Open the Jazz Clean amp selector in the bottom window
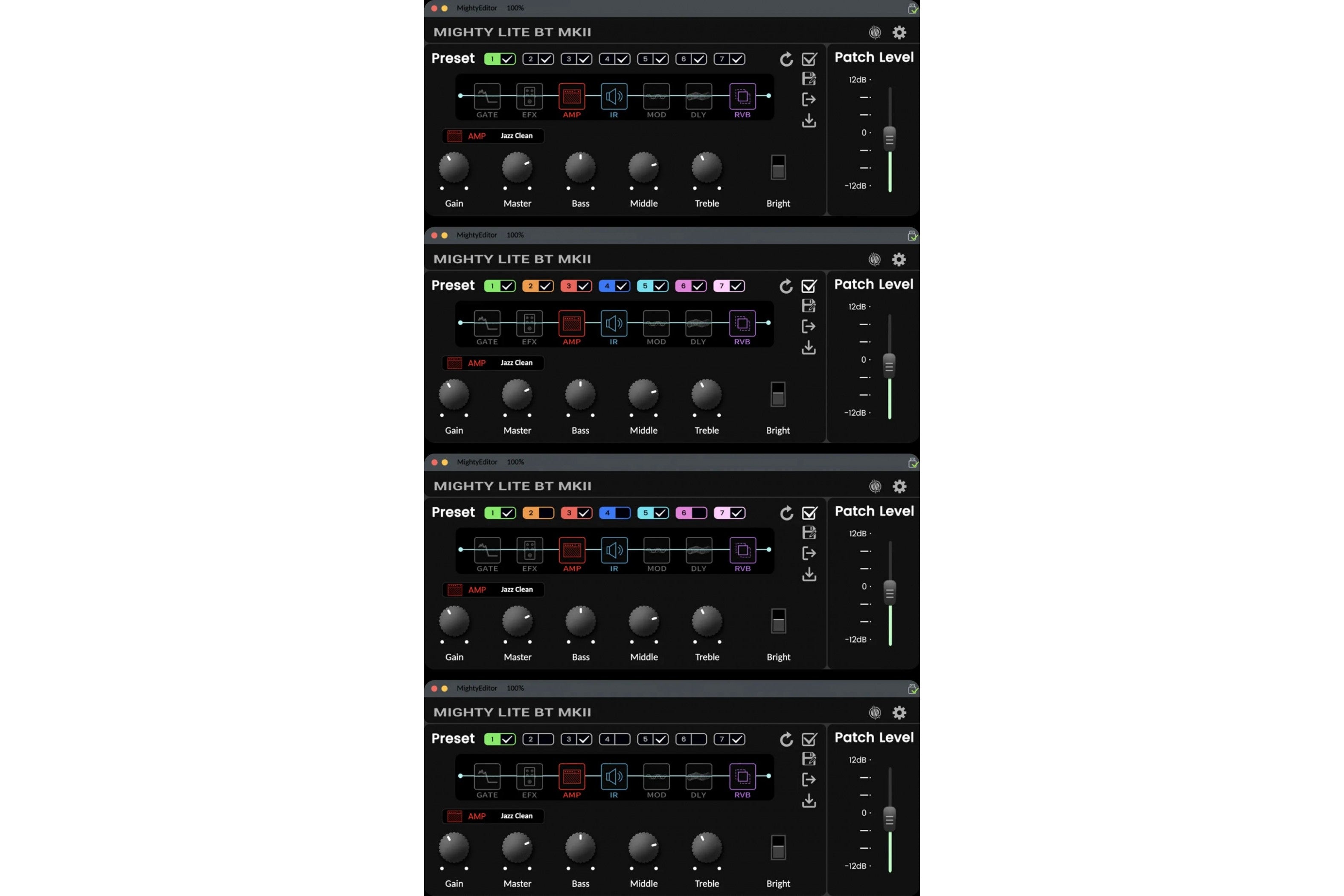The width and height of the screenshot is (1344, 896). (492, 816)
